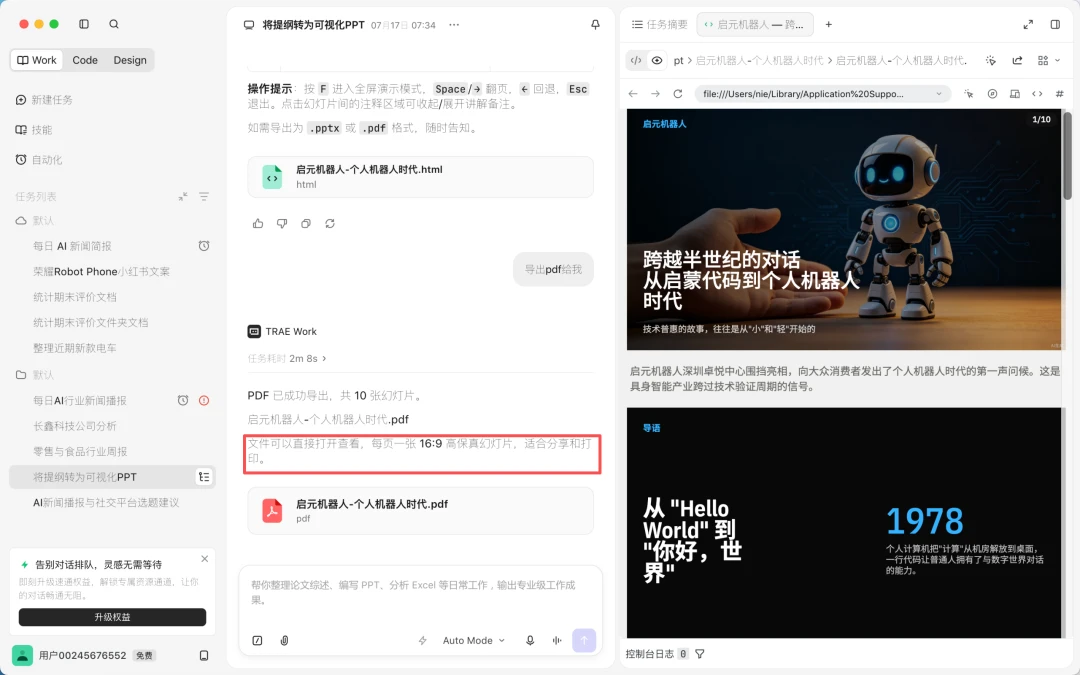Close the upgrade promotion card
Screen dimensions: 1080x675
pyautogui.click(x=205, y=559)
